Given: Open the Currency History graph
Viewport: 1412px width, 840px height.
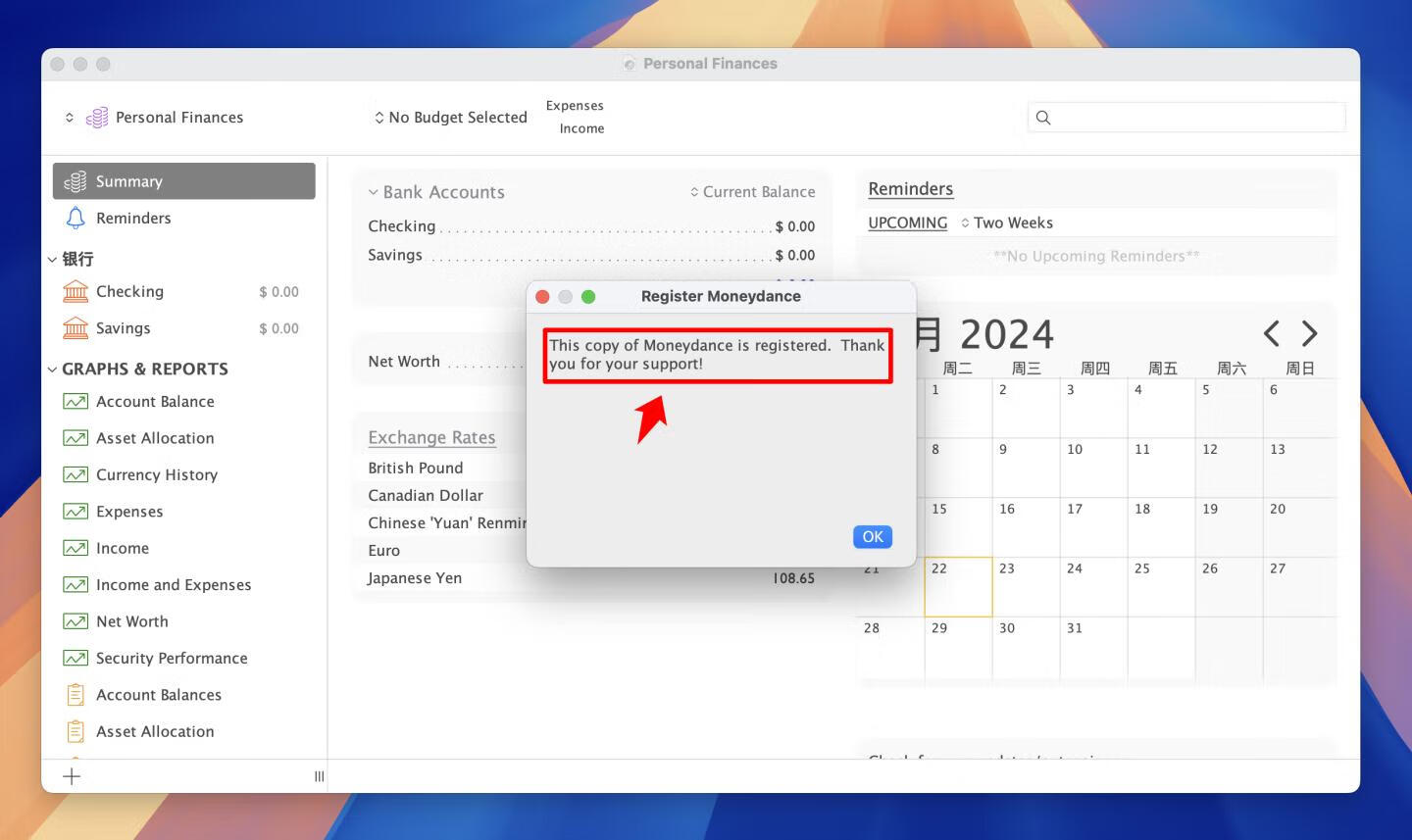Looking at the screenshot, I should (157, 474).
